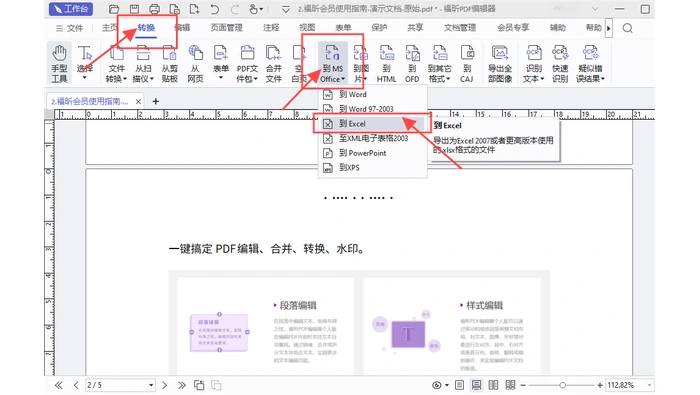Open the 会员专享 tab
This screenshot has width=700, height=395.
tap(513, 28)
